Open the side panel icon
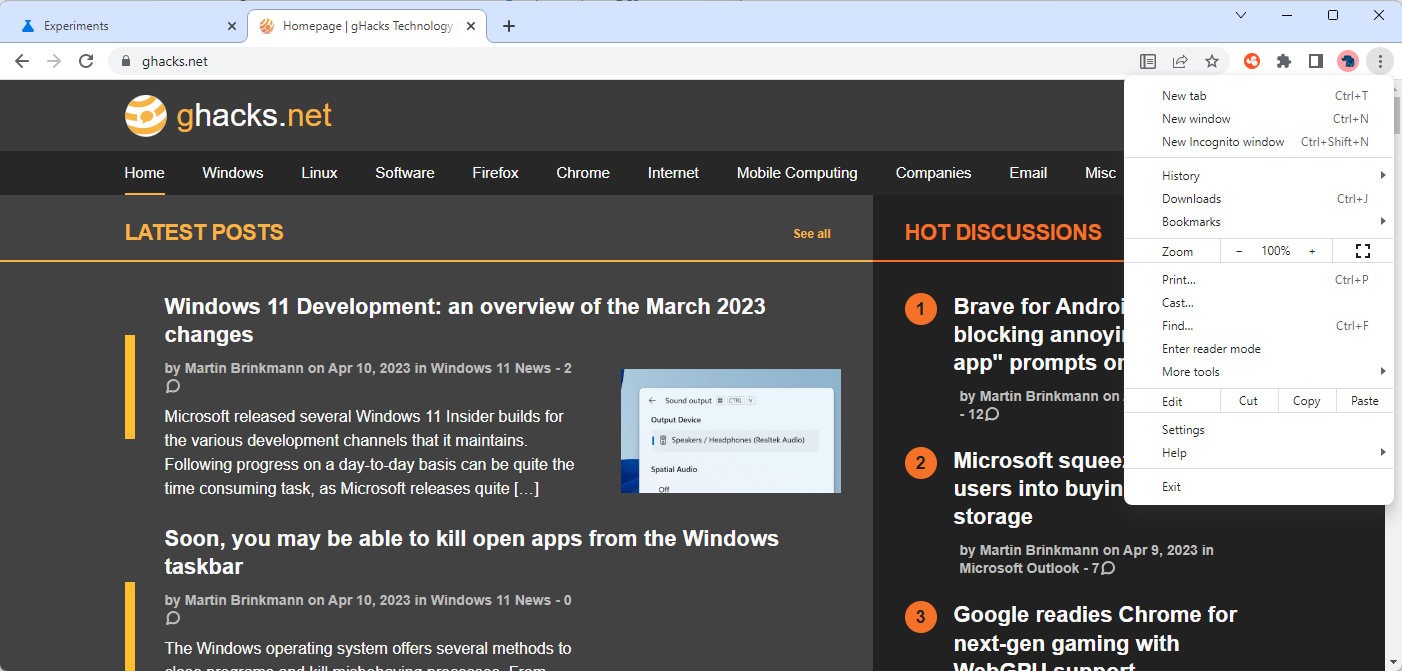Screen dimensions: 1402x671 pos(1316,61)
